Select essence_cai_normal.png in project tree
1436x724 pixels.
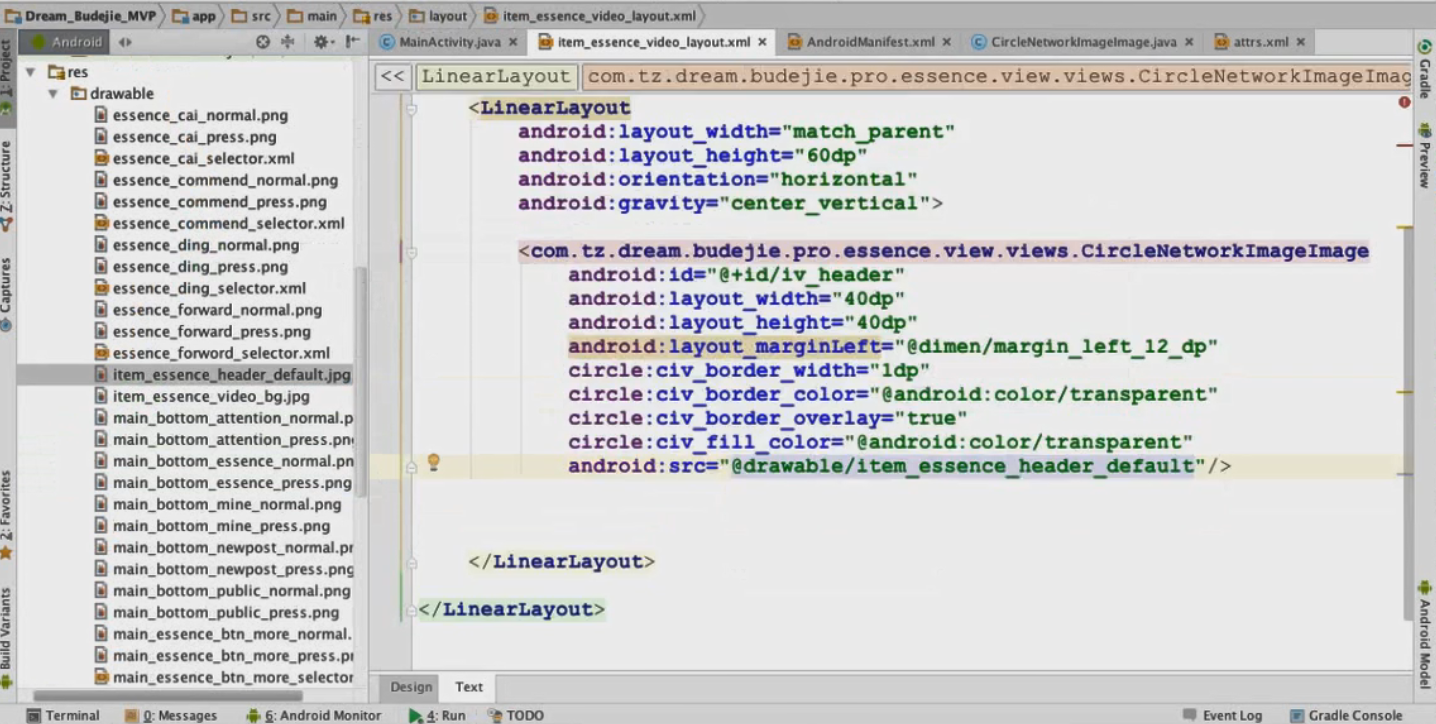(x=200, y=115)
